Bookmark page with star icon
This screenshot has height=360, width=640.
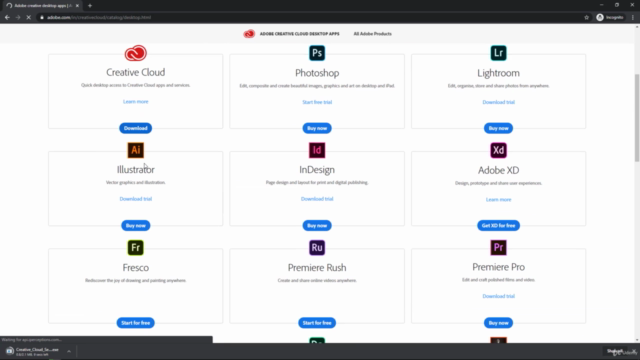(587, 18)
